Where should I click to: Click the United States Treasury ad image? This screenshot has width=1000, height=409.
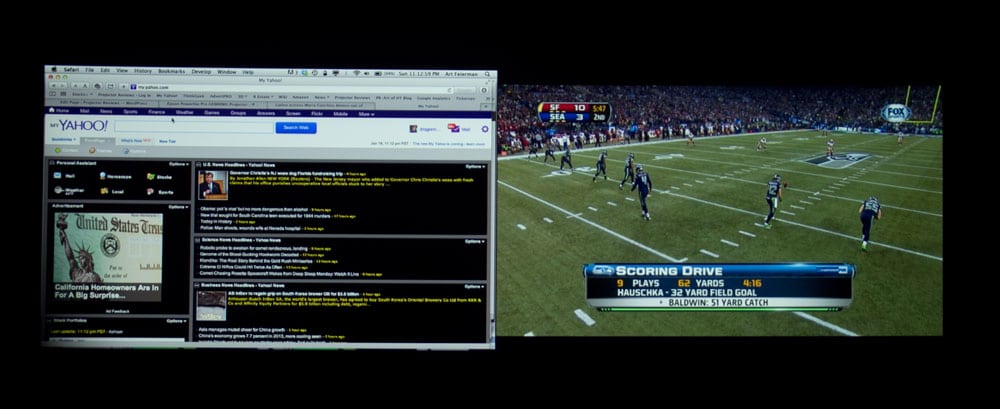pos(108,248)
